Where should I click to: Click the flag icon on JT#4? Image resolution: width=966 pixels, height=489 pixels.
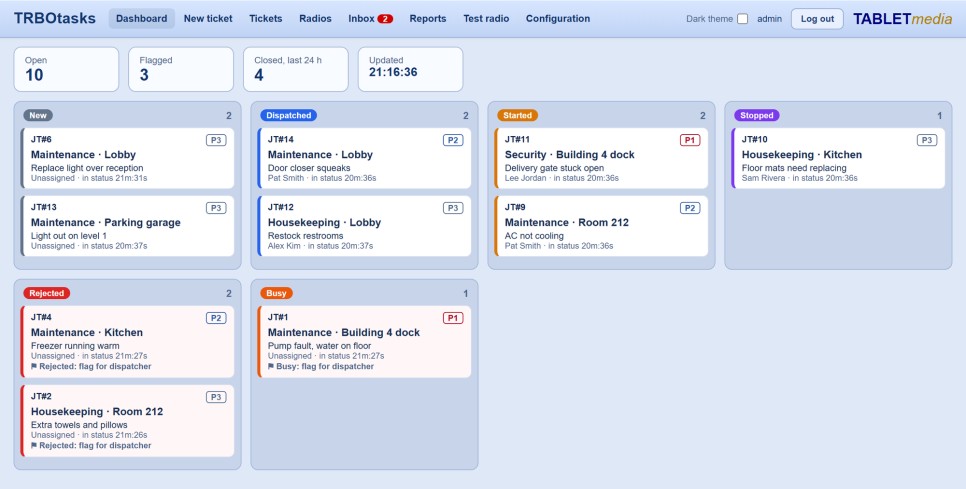[34, 366]
